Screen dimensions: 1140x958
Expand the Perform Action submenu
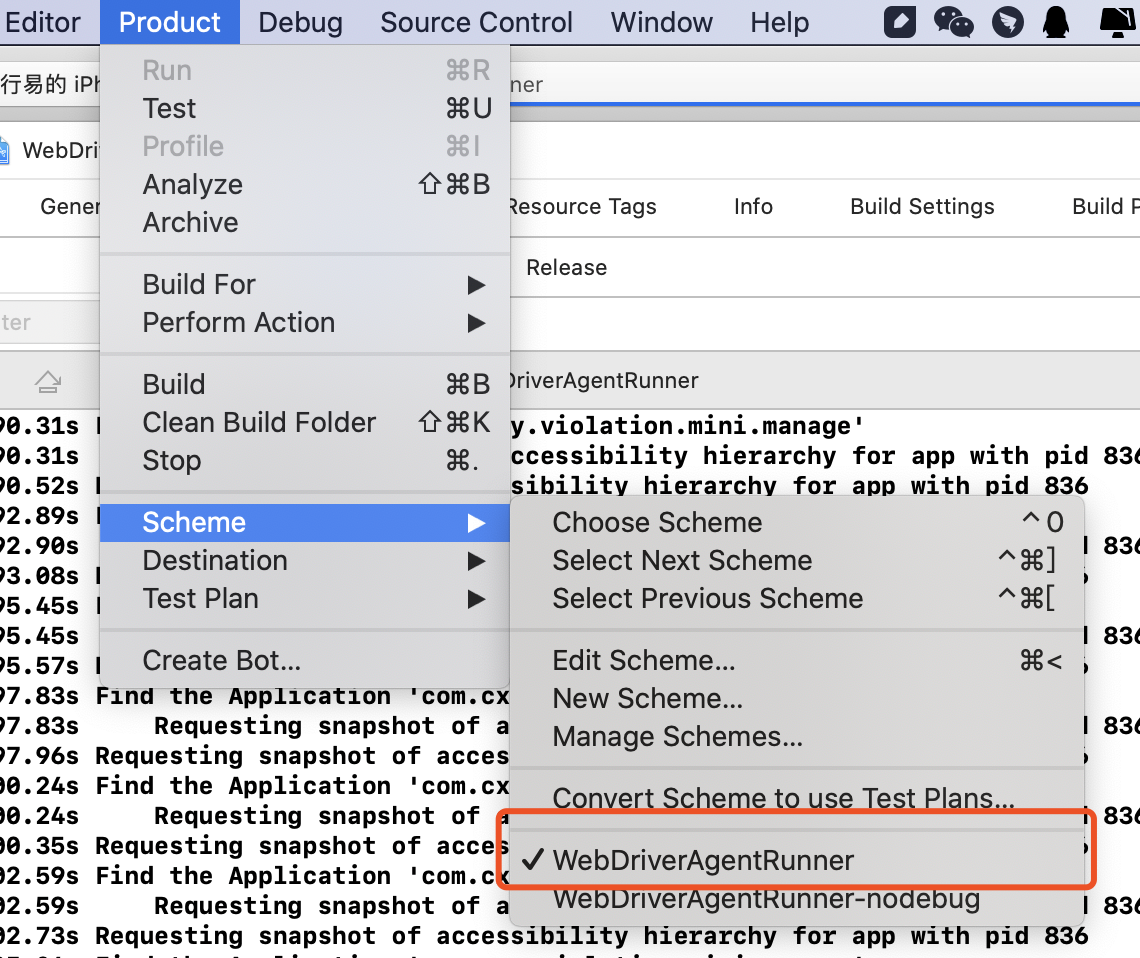[305, 322]
